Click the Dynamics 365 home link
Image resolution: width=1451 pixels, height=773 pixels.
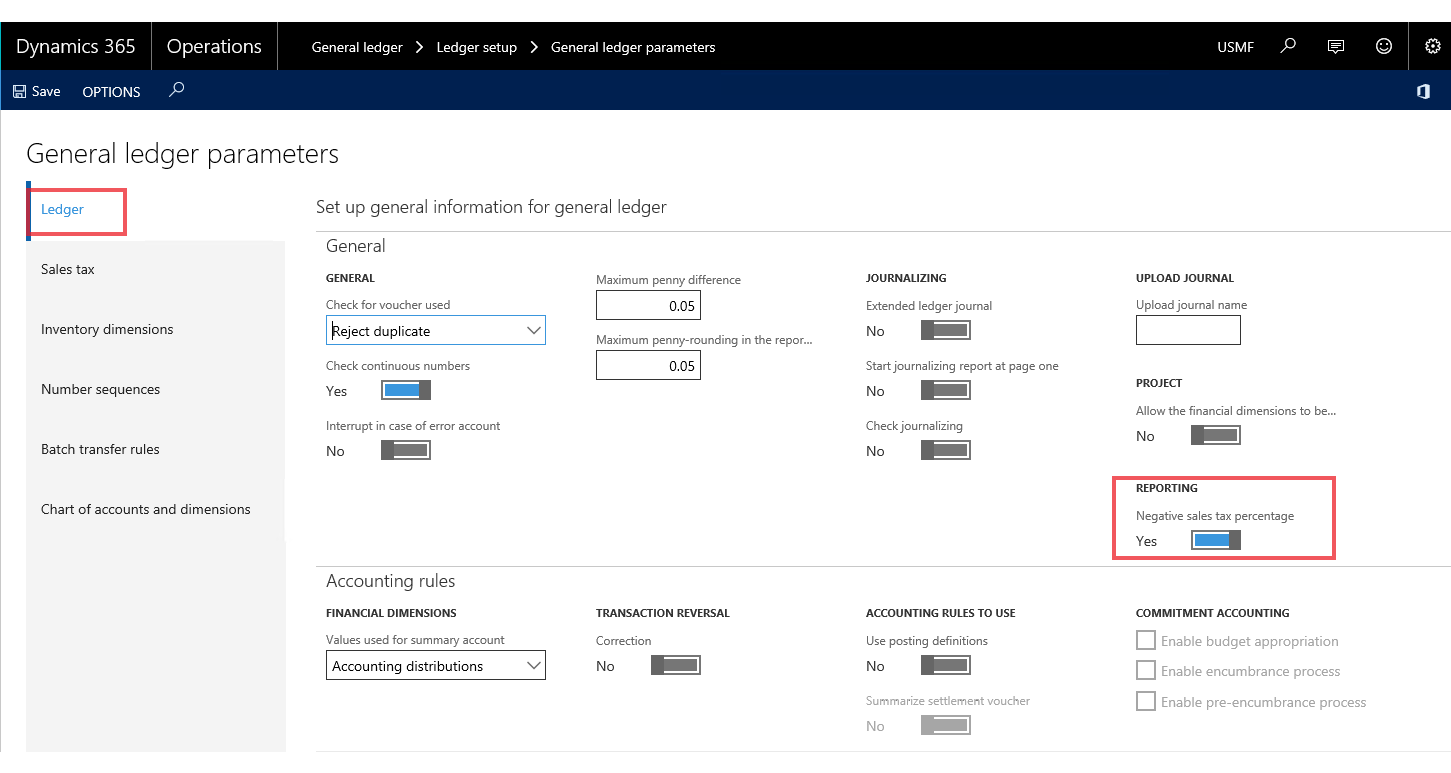(76, 47)
